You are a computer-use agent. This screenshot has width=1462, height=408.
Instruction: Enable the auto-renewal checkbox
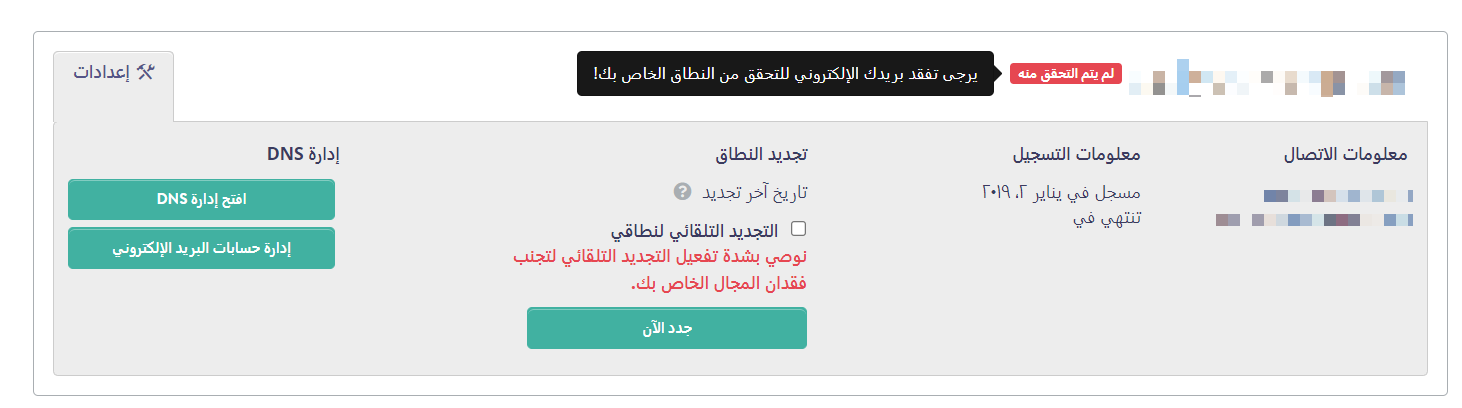pos(798,229)
